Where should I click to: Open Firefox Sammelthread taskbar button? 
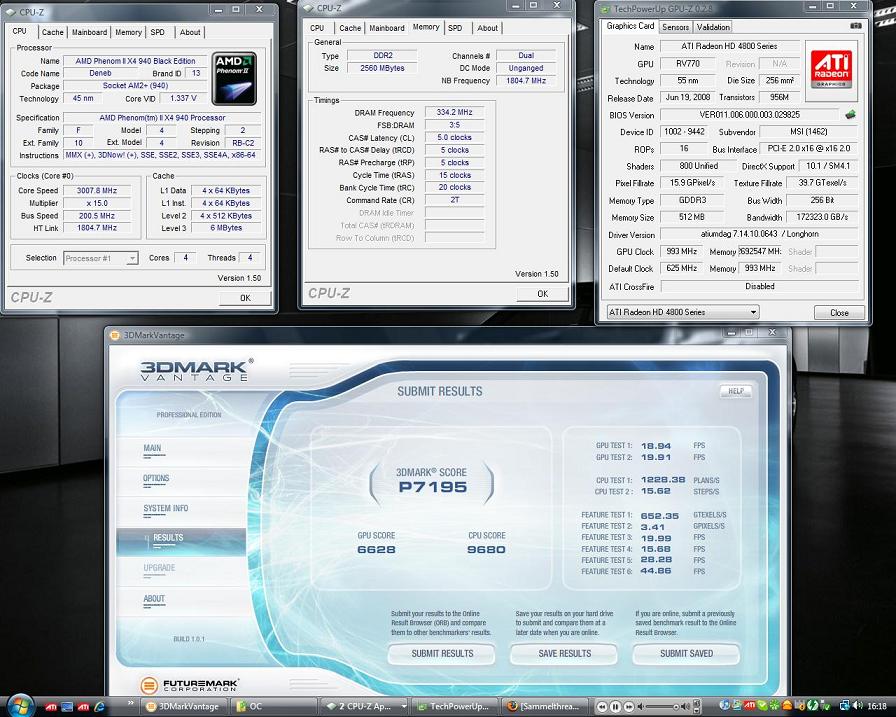543,706
